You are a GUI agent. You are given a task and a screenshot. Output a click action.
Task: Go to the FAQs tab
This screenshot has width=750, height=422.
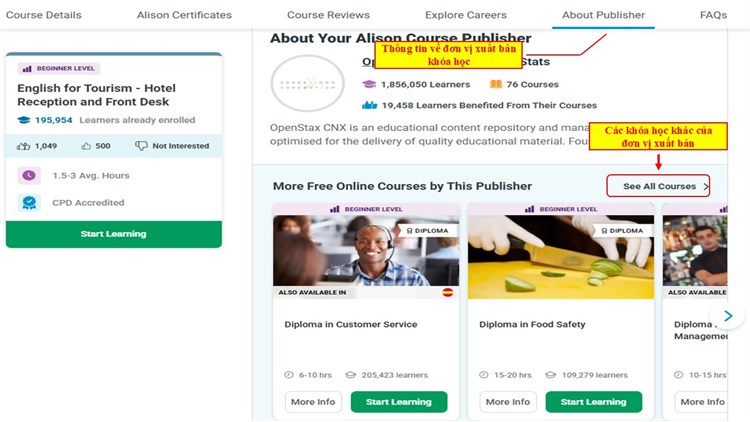713,15
